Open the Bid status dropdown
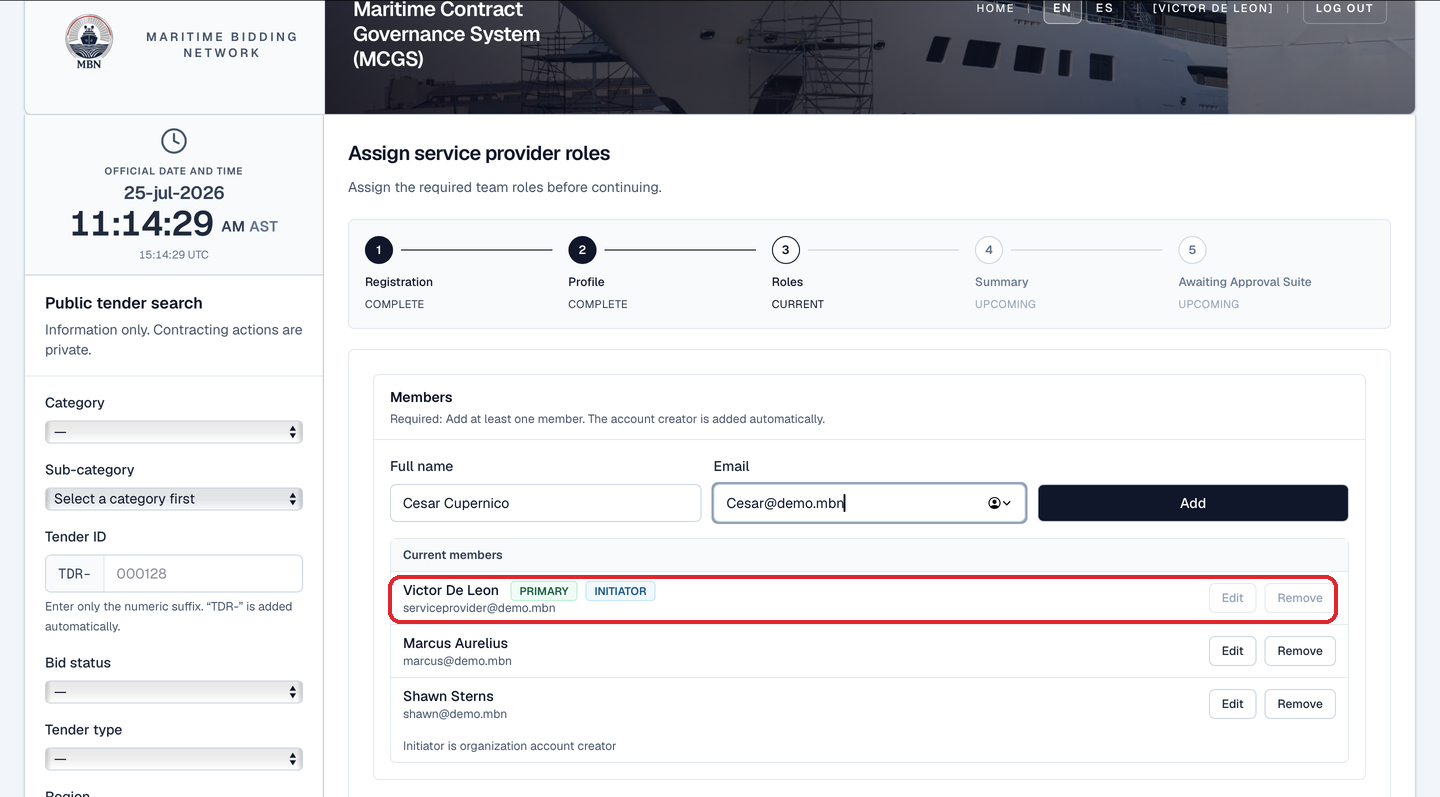Screen dimensions: 1440x797 tap(174, 692)
